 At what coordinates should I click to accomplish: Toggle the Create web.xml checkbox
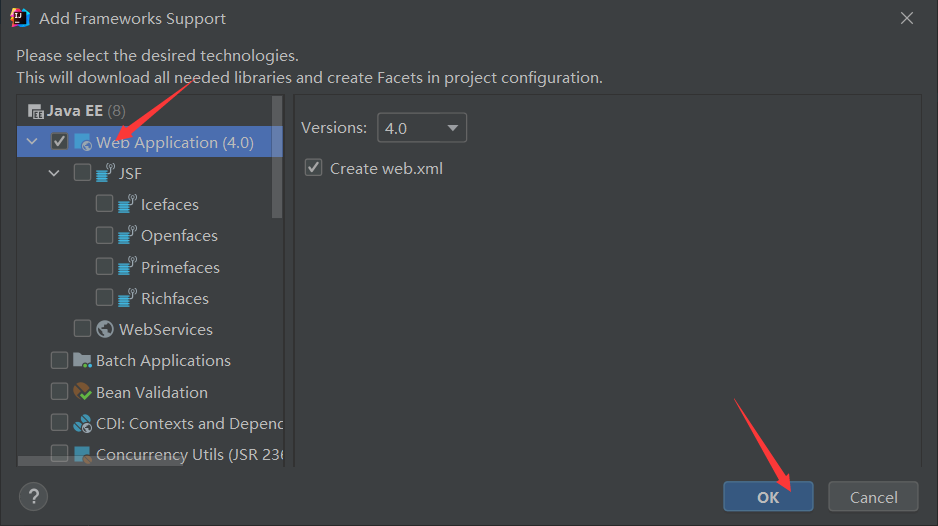click(x=314, y=168)
